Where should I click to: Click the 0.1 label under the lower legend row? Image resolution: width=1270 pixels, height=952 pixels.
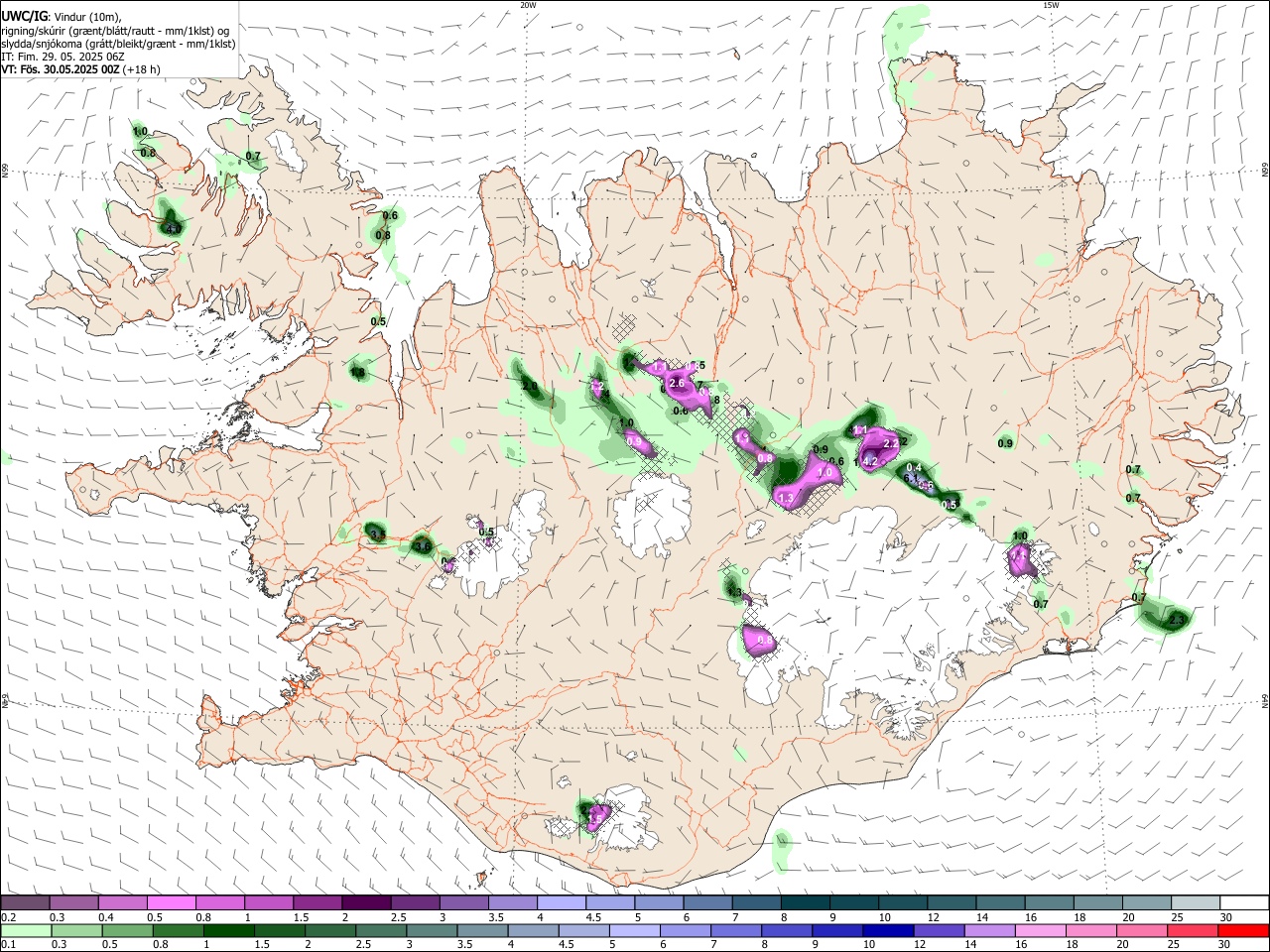pos(8,945)
